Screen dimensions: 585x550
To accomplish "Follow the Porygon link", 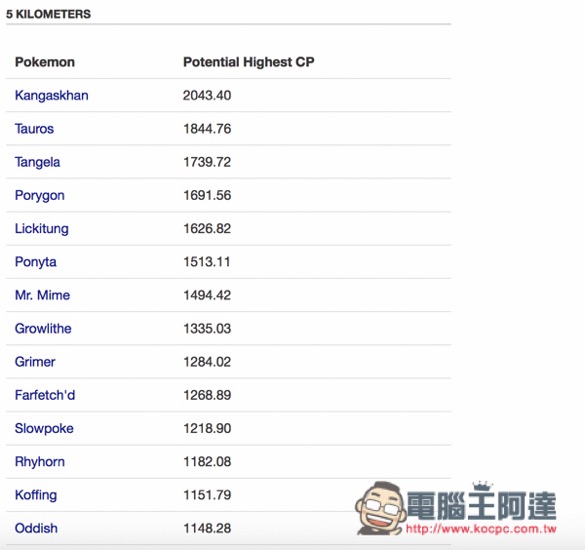I will (x=40, y=196).
